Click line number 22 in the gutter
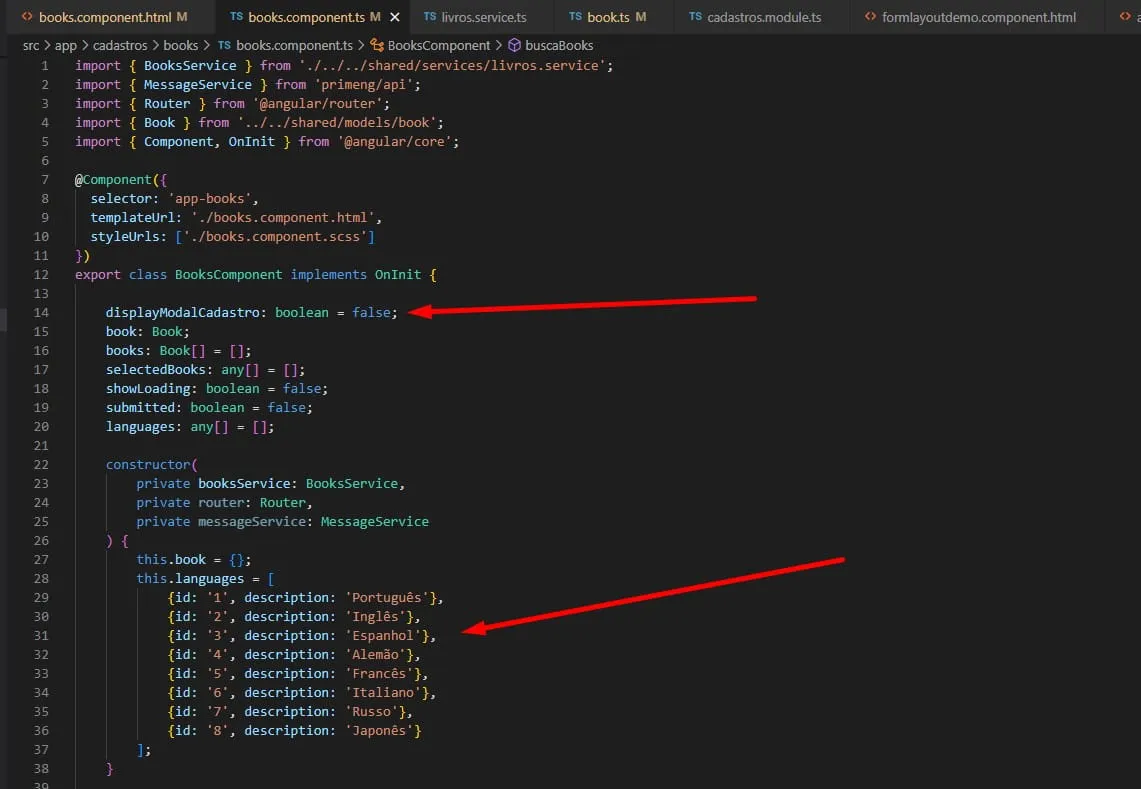Screen dimensions: 1141x789 pos(40,464)
